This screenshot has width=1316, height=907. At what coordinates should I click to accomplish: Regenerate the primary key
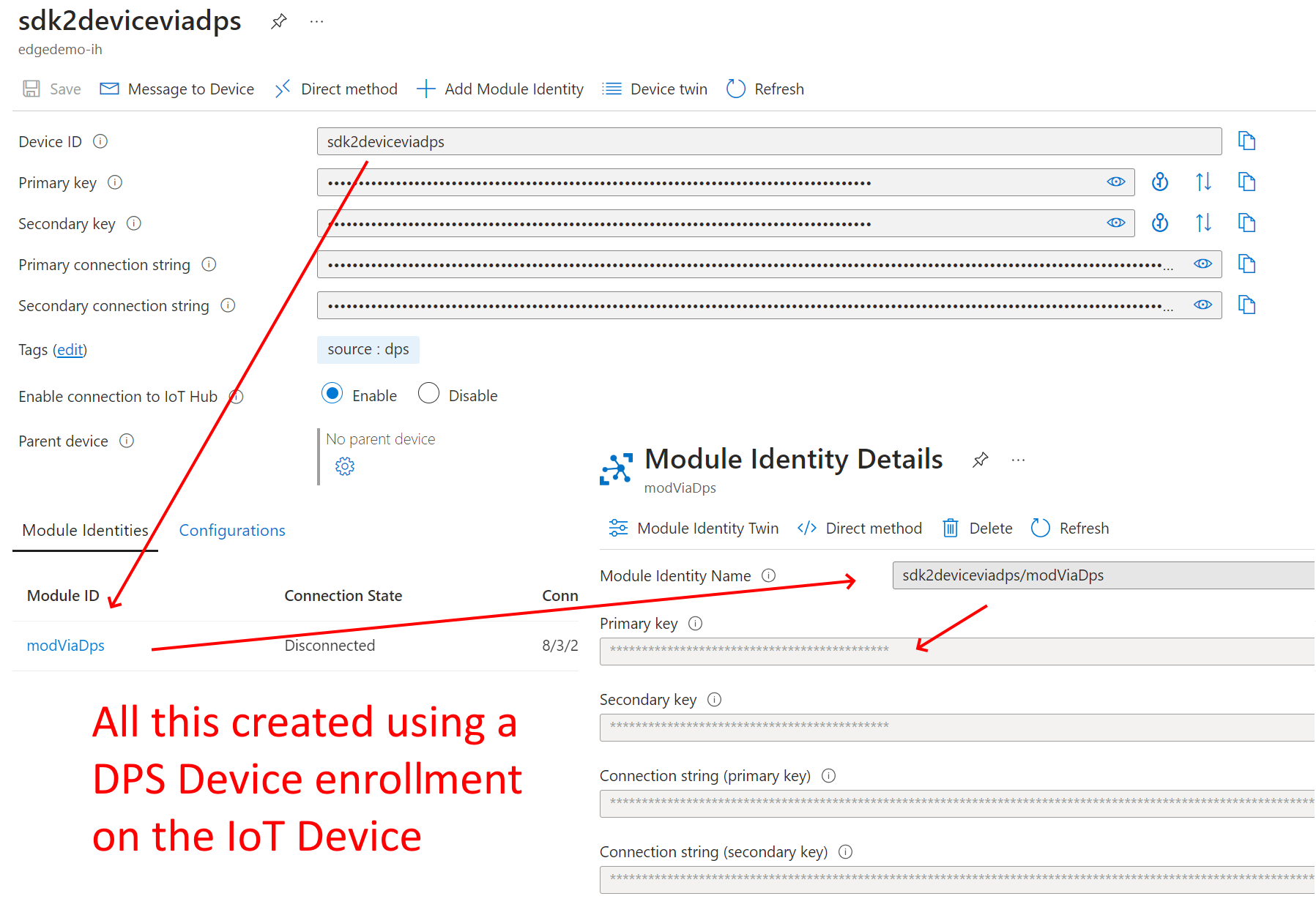(1159, 182)
